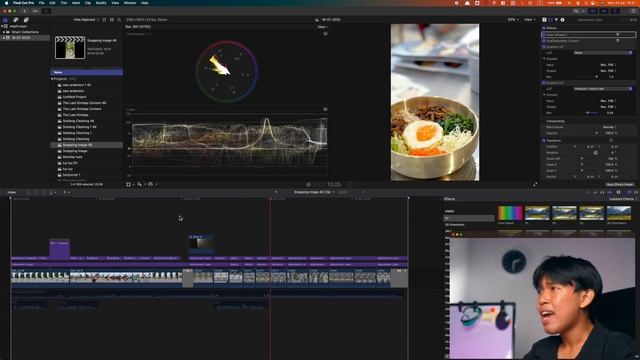Go back in timeline history arrow
The image size is (640, 360).
276,192
